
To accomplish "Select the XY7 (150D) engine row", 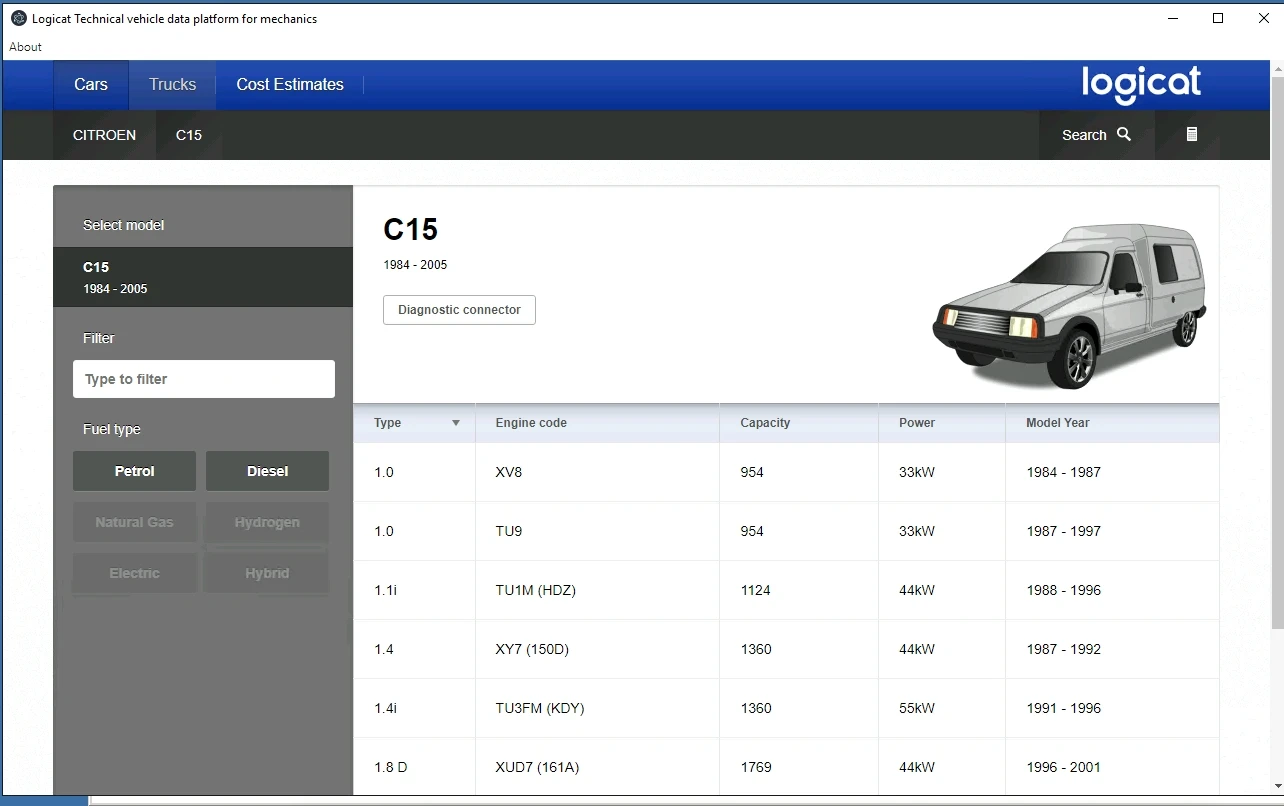I will click(786, 649).
